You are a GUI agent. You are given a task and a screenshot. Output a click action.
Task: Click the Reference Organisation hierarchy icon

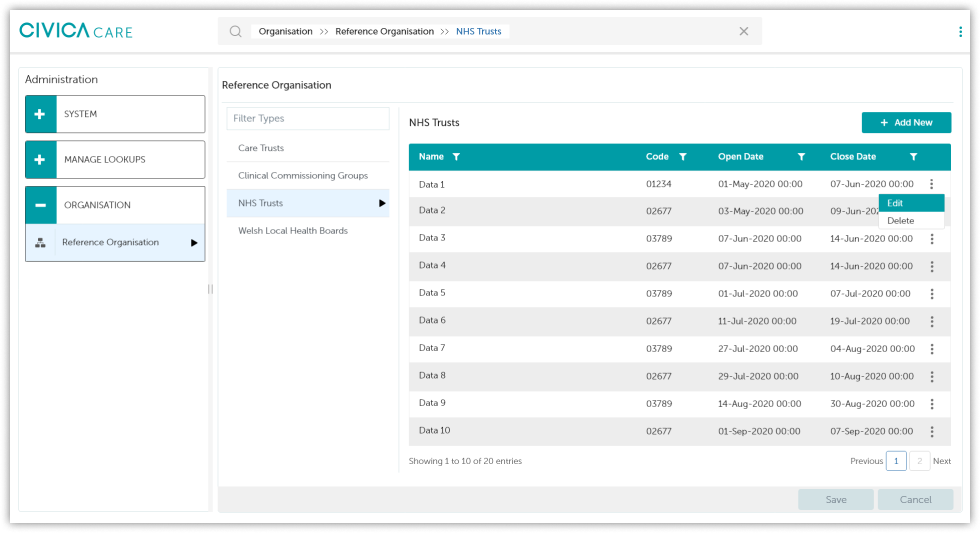tap(40, 243)
